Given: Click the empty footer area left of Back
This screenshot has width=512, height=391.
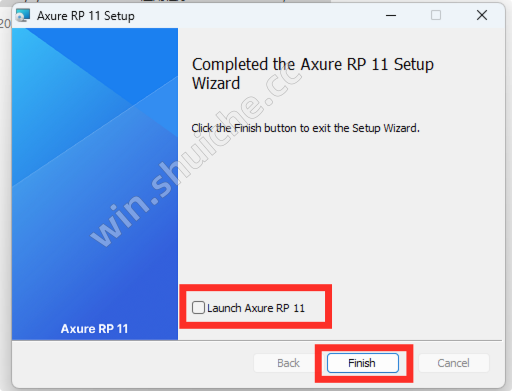Looking at the screenshot, I should (x=133, y=363).
